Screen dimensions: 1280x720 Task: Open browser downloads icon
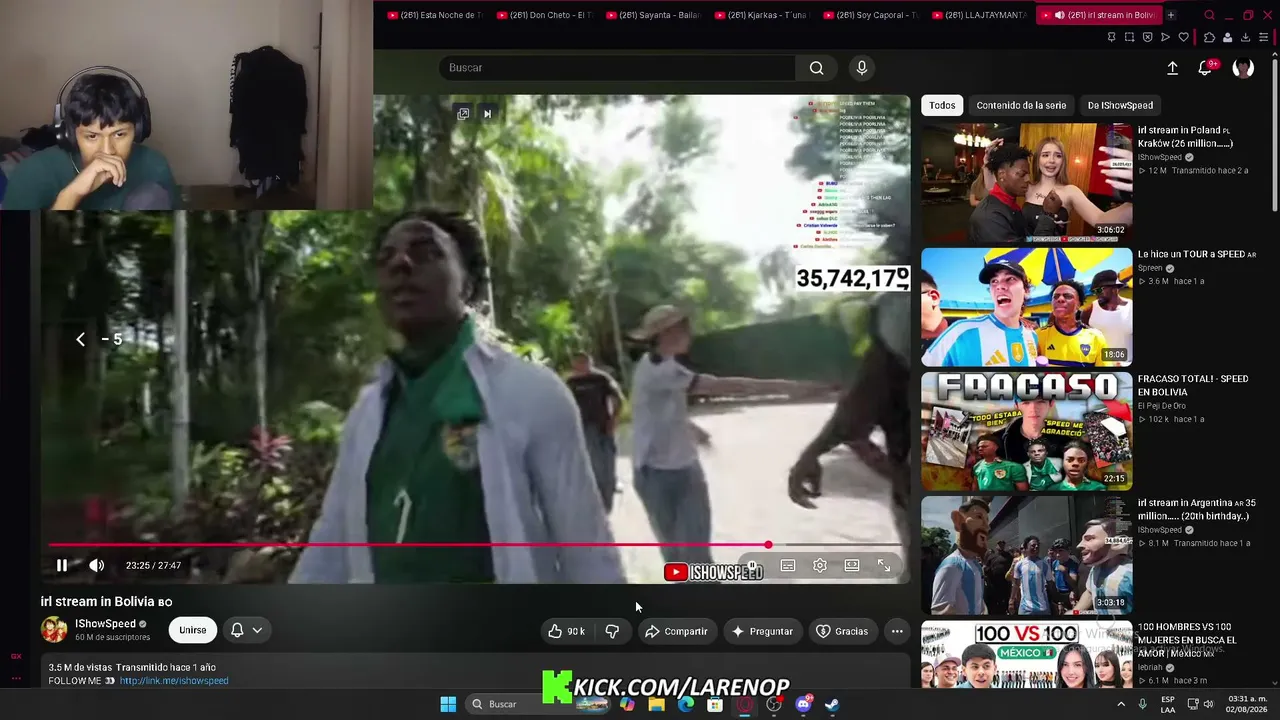1245,37
